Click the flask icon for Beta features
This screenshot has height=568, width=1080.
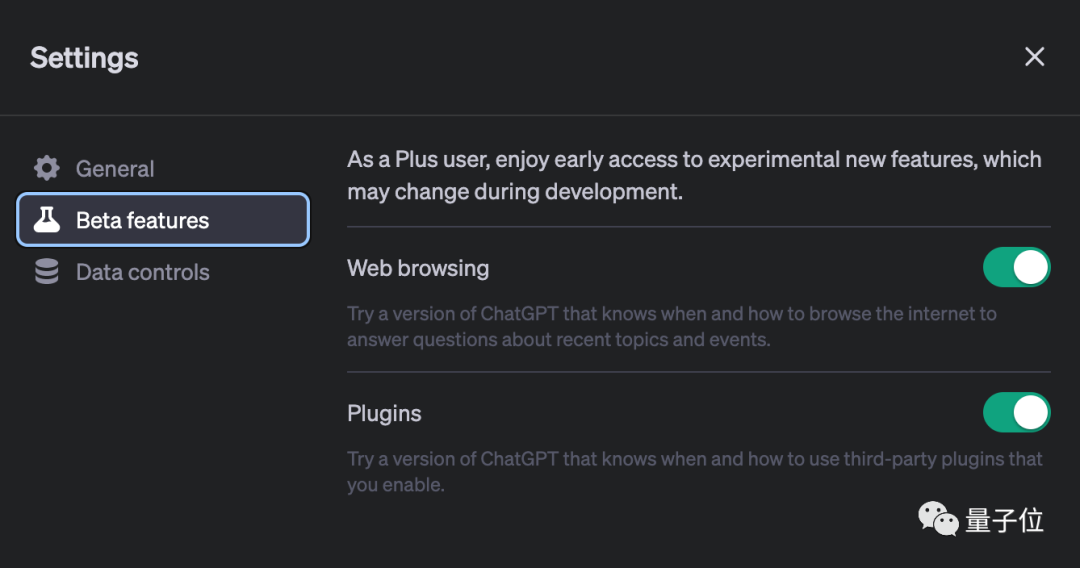pos(47,220)
